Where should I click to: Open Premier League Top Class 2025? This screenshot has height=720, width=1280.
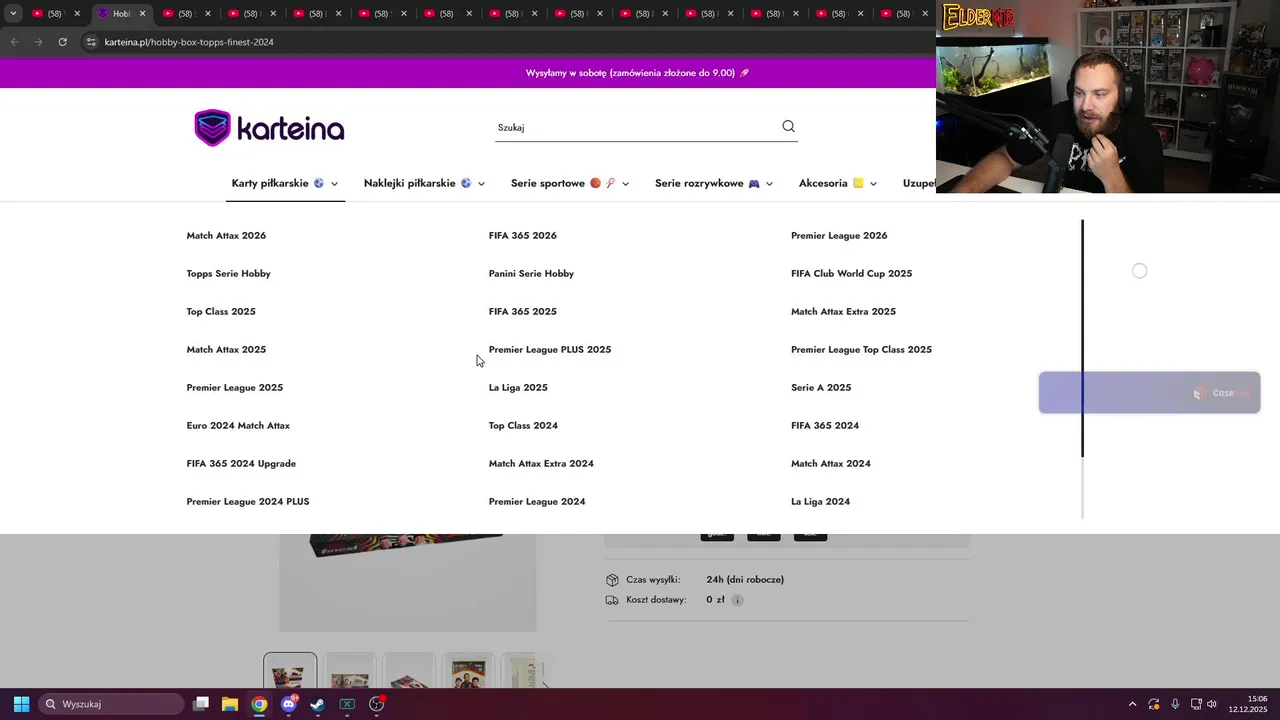861,350
